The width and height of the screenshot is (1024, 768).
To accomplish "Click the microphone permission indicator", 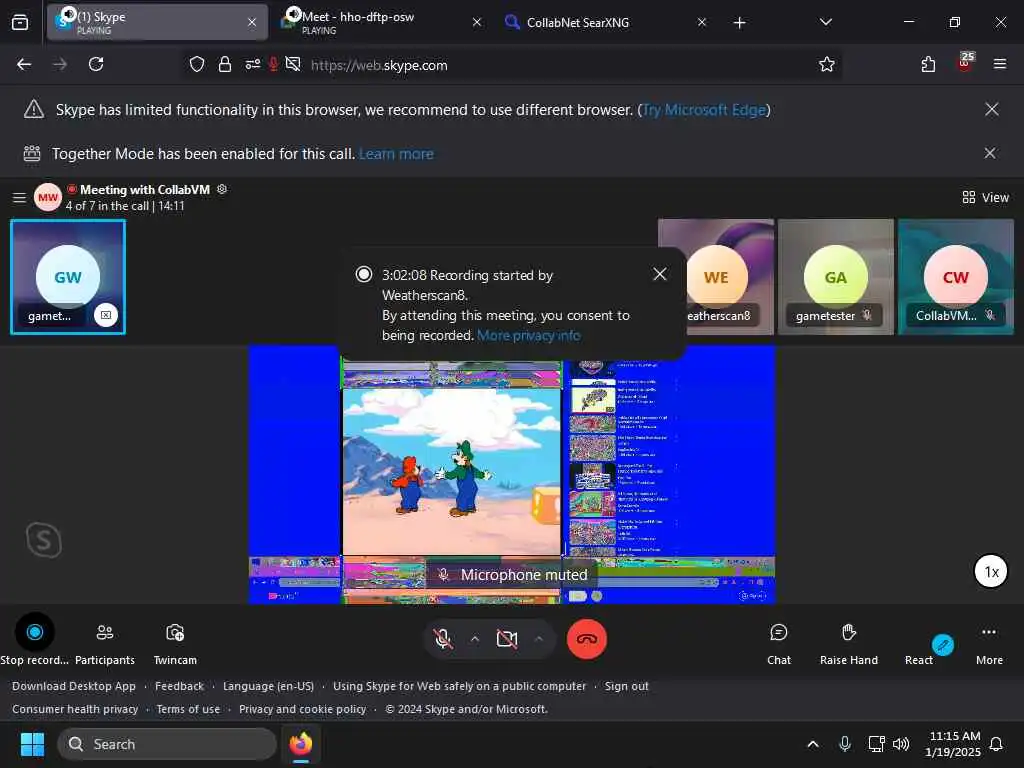I will point(273,64).
